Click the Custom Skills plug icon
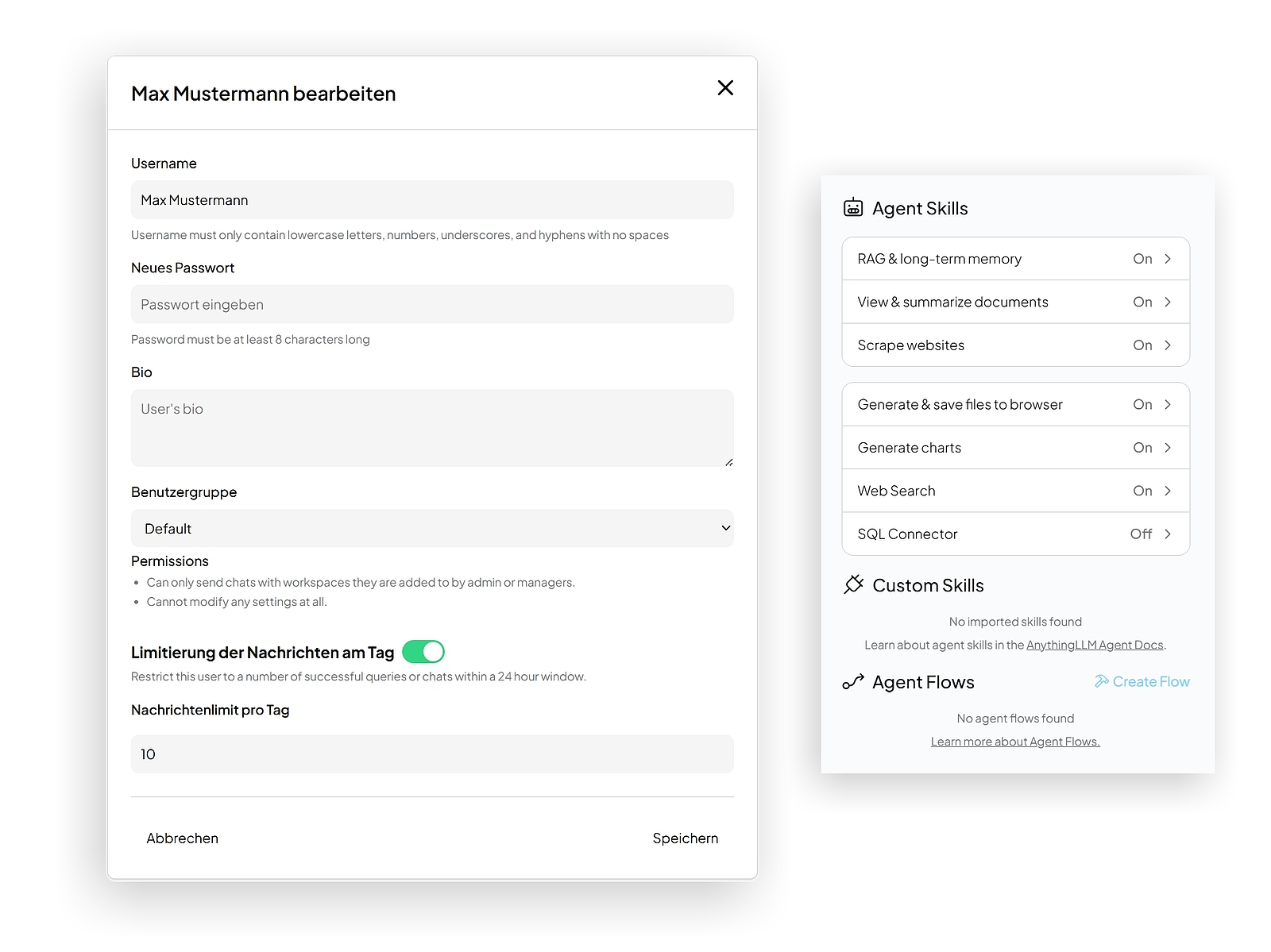The image size is (1271, 952). pyautogui.click(x=853, y=584)
